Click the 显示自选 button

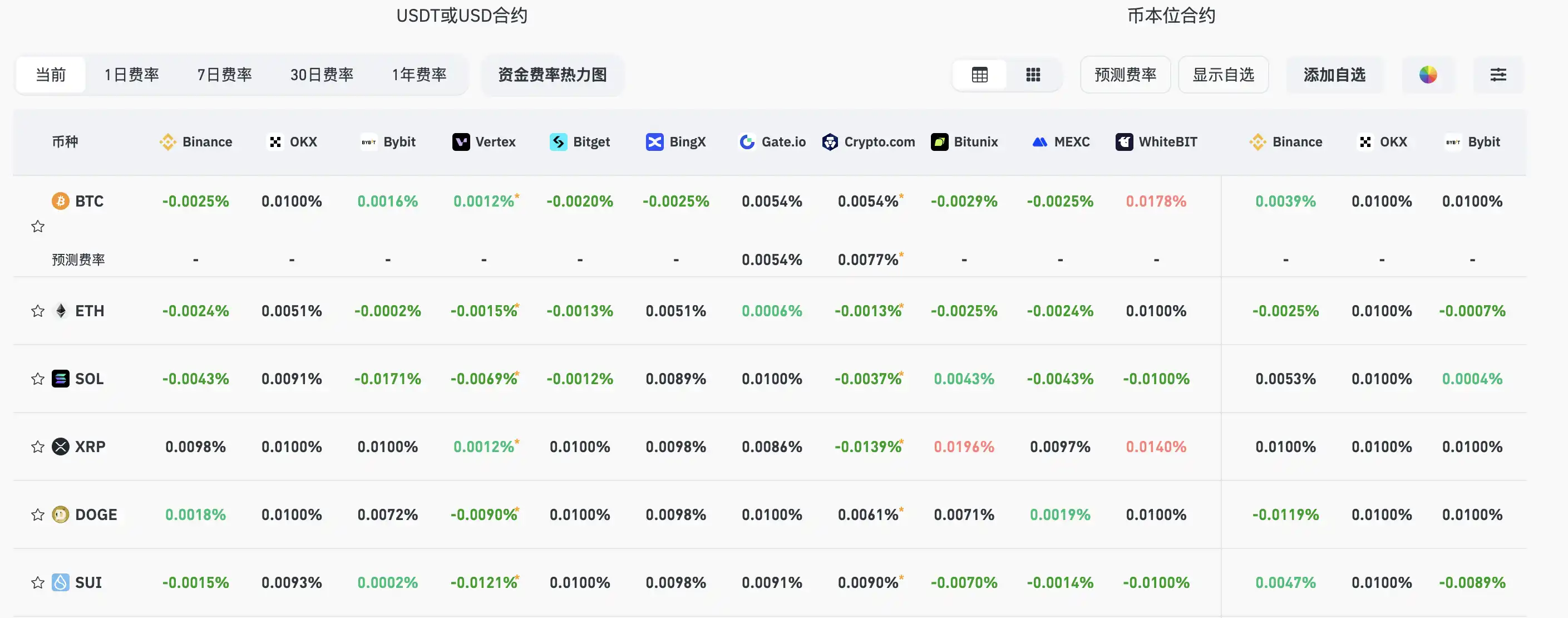click(1223, 75)
